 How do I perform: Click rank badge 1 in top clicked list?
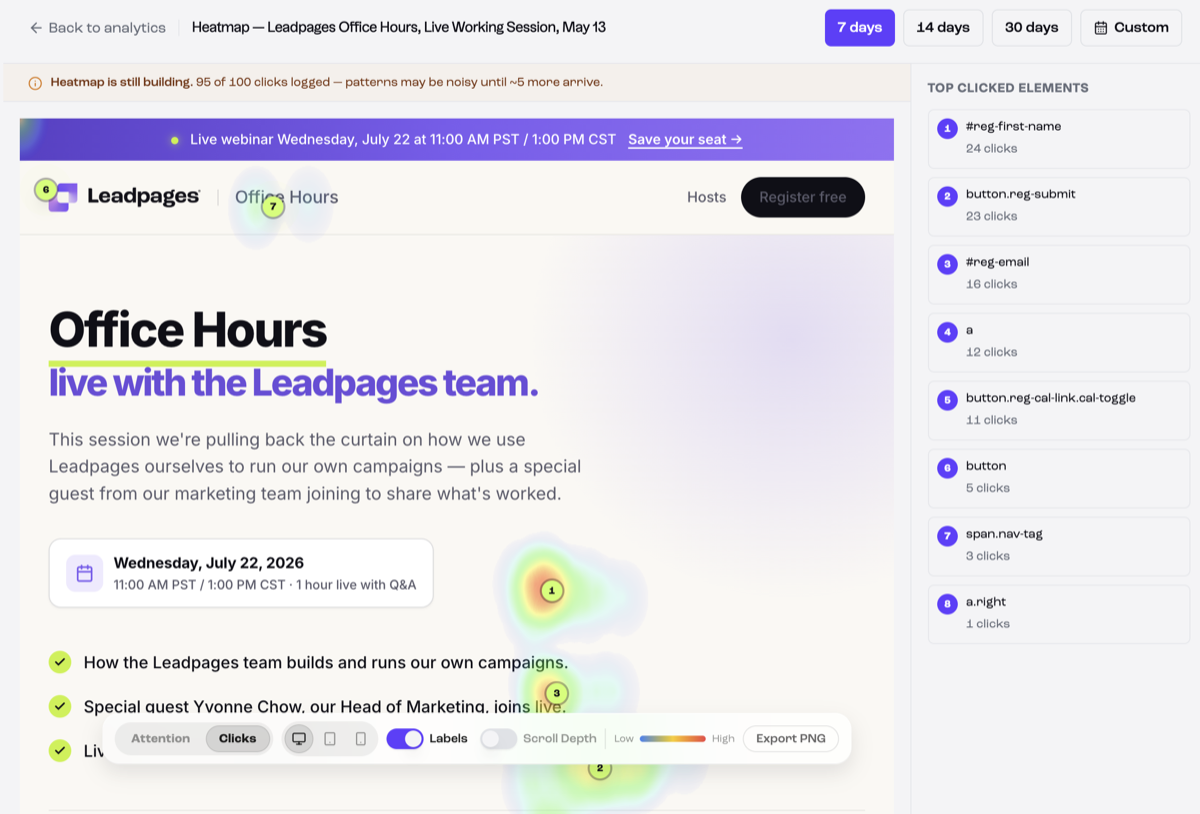(x=947, y=128)
